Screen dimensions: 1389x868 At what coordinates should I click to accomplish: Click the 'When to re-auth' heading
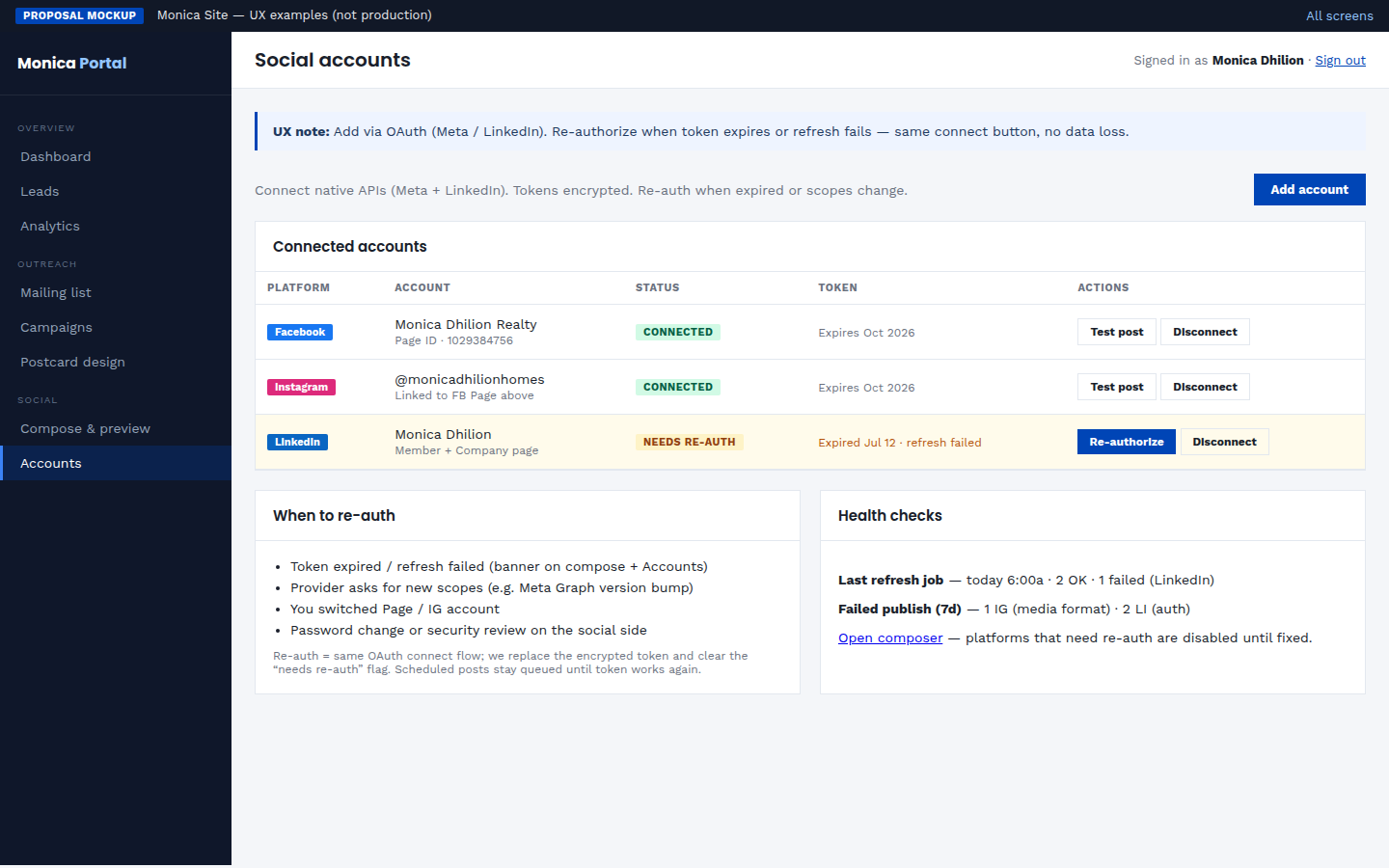pyautogui.click(x=334, y=515)
